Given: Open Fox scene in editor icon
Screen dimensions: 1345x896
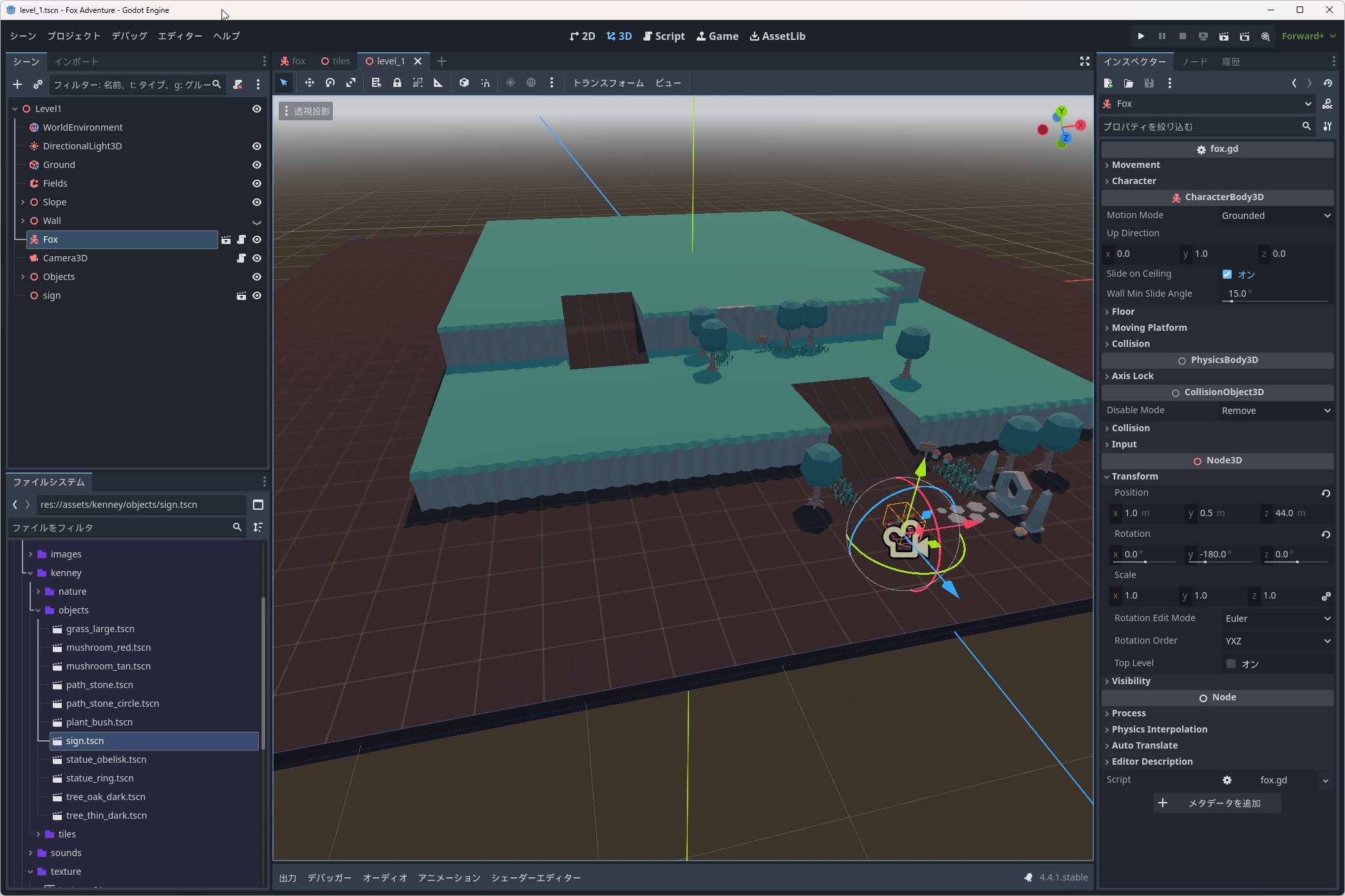Looking at the screenshot, I should pyautogui.click(x=226, y=239).
